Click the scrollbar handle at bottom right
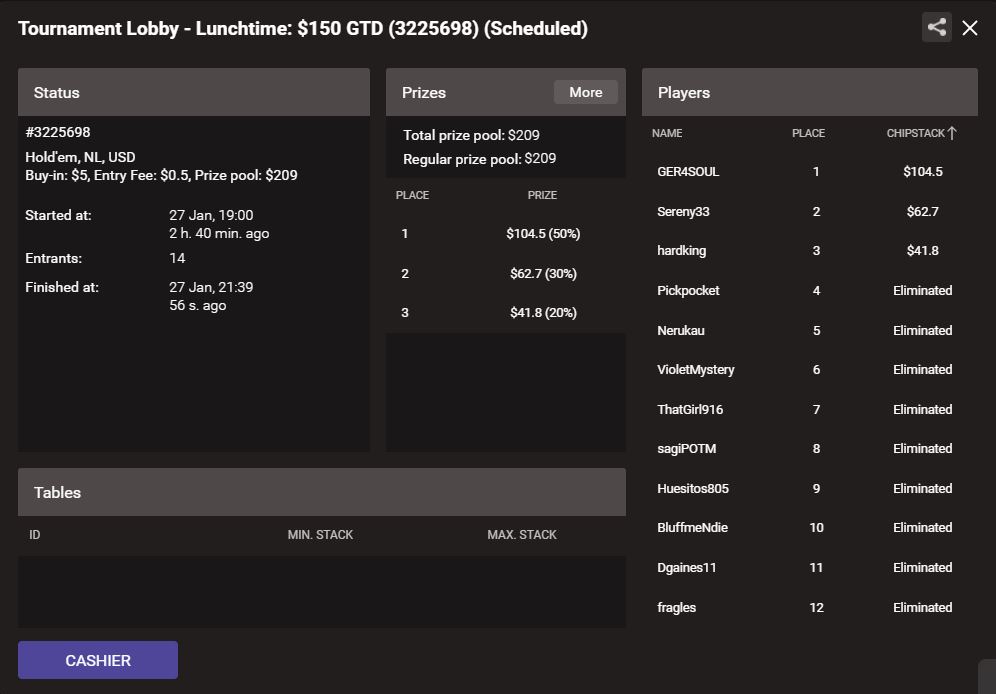 (987, 676)
